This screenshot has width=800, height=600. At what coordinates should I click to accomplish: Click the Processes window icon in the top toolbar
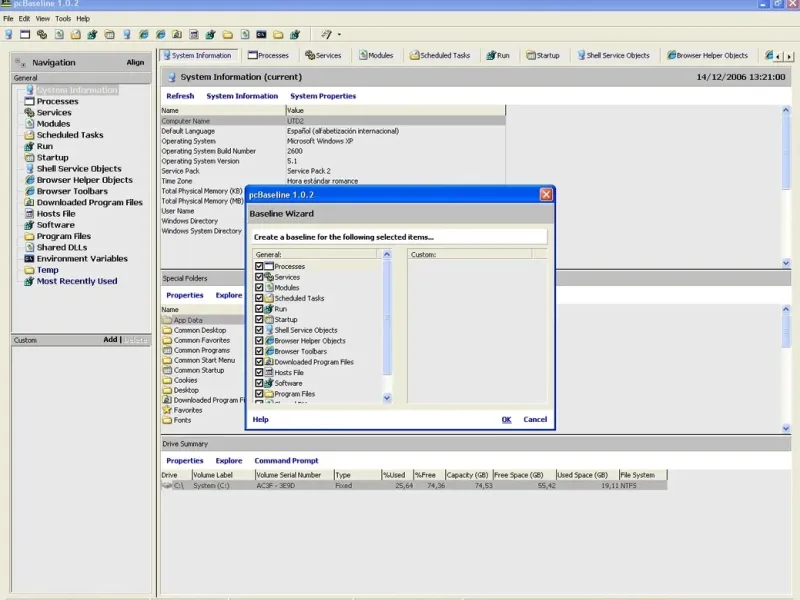26,34
